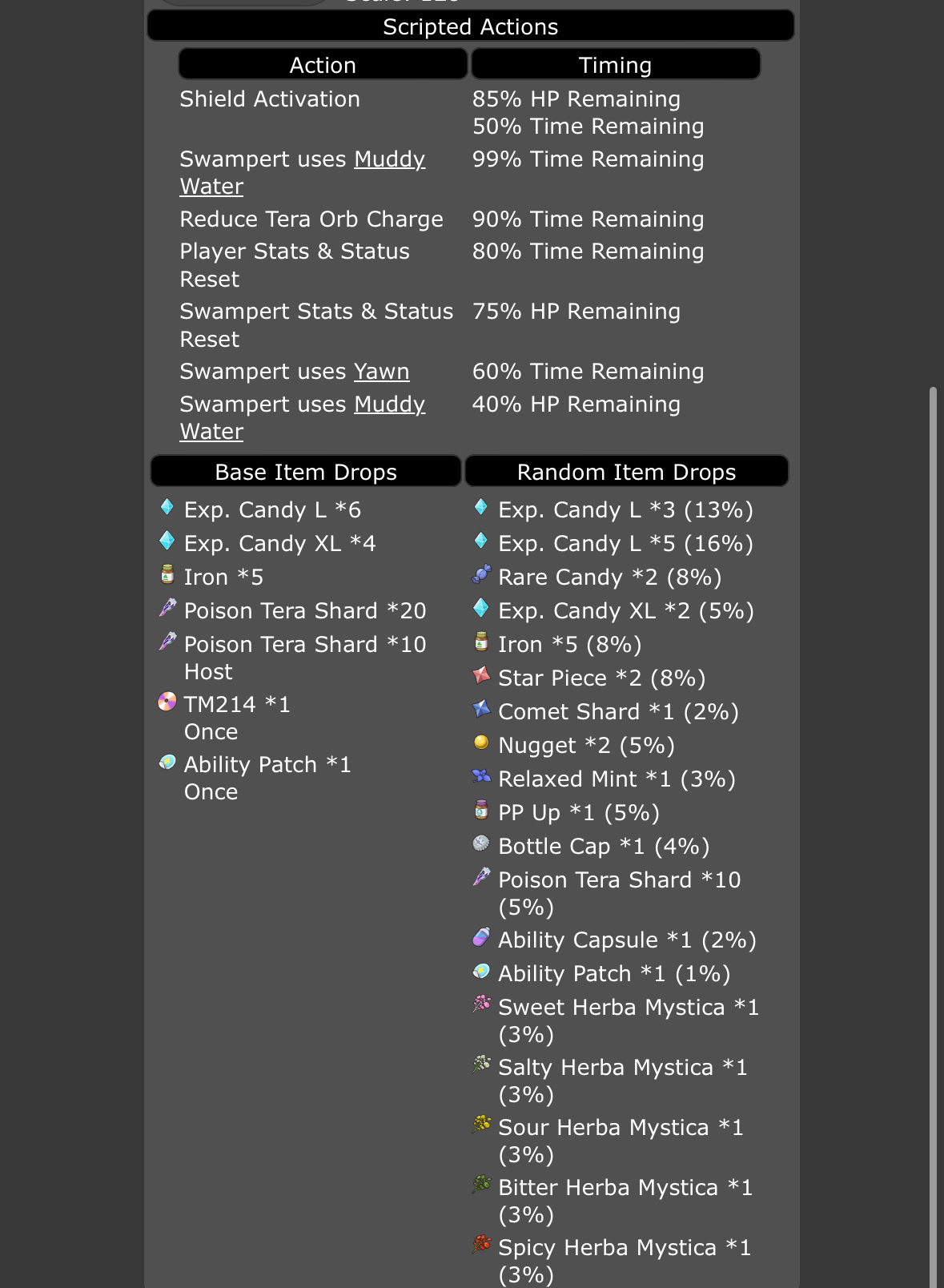Screen dimensions: 944x1288
Task: Click the Timing column header
Action: click(x=616, y=64)
